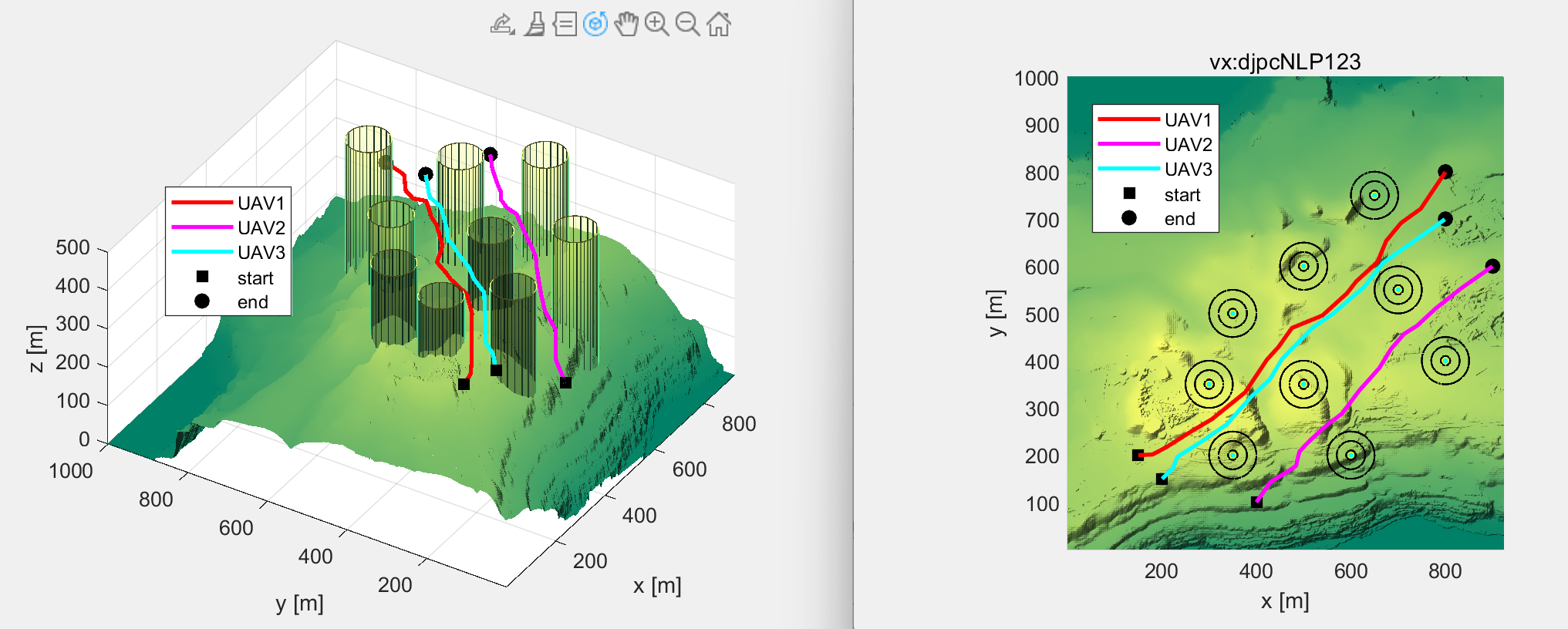Select the Zoom Out magnifier
The height and width of the screenshot is (629, 1568).
[x=687, y=25]
